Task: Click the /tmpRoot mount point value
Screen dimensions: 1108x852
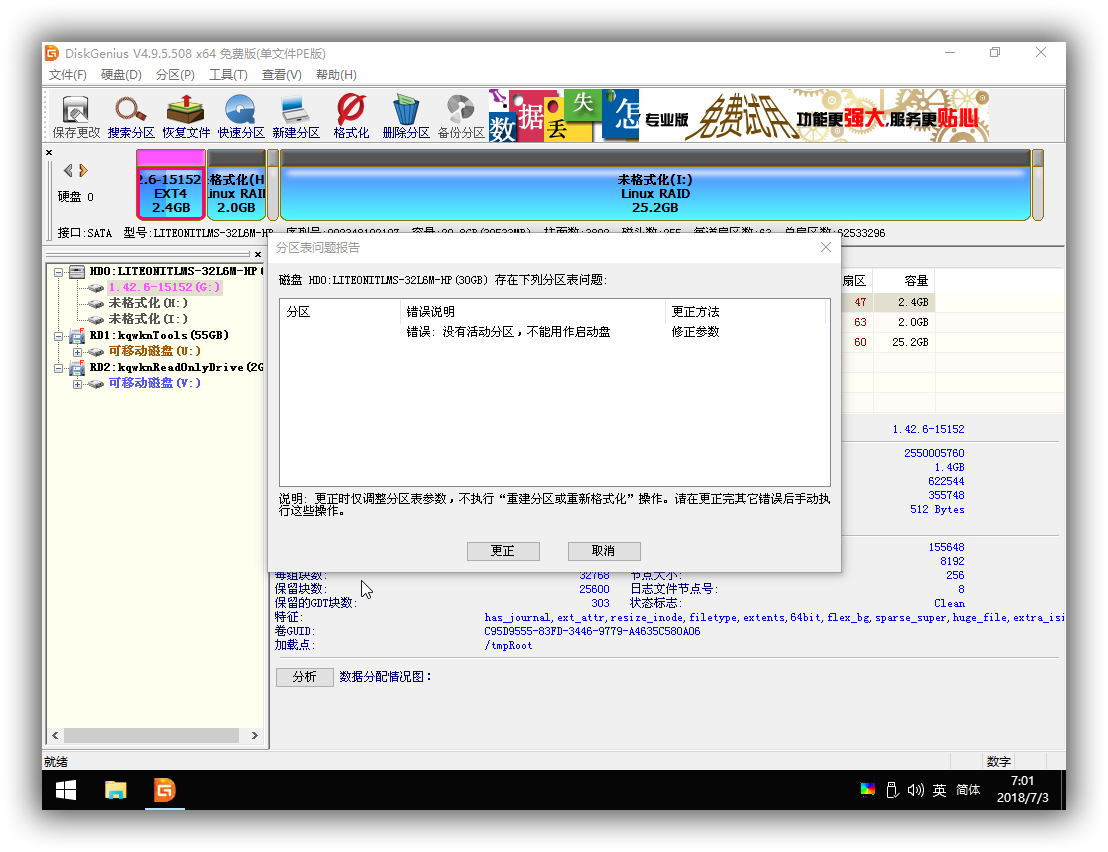Action: [x=508, y=646]
